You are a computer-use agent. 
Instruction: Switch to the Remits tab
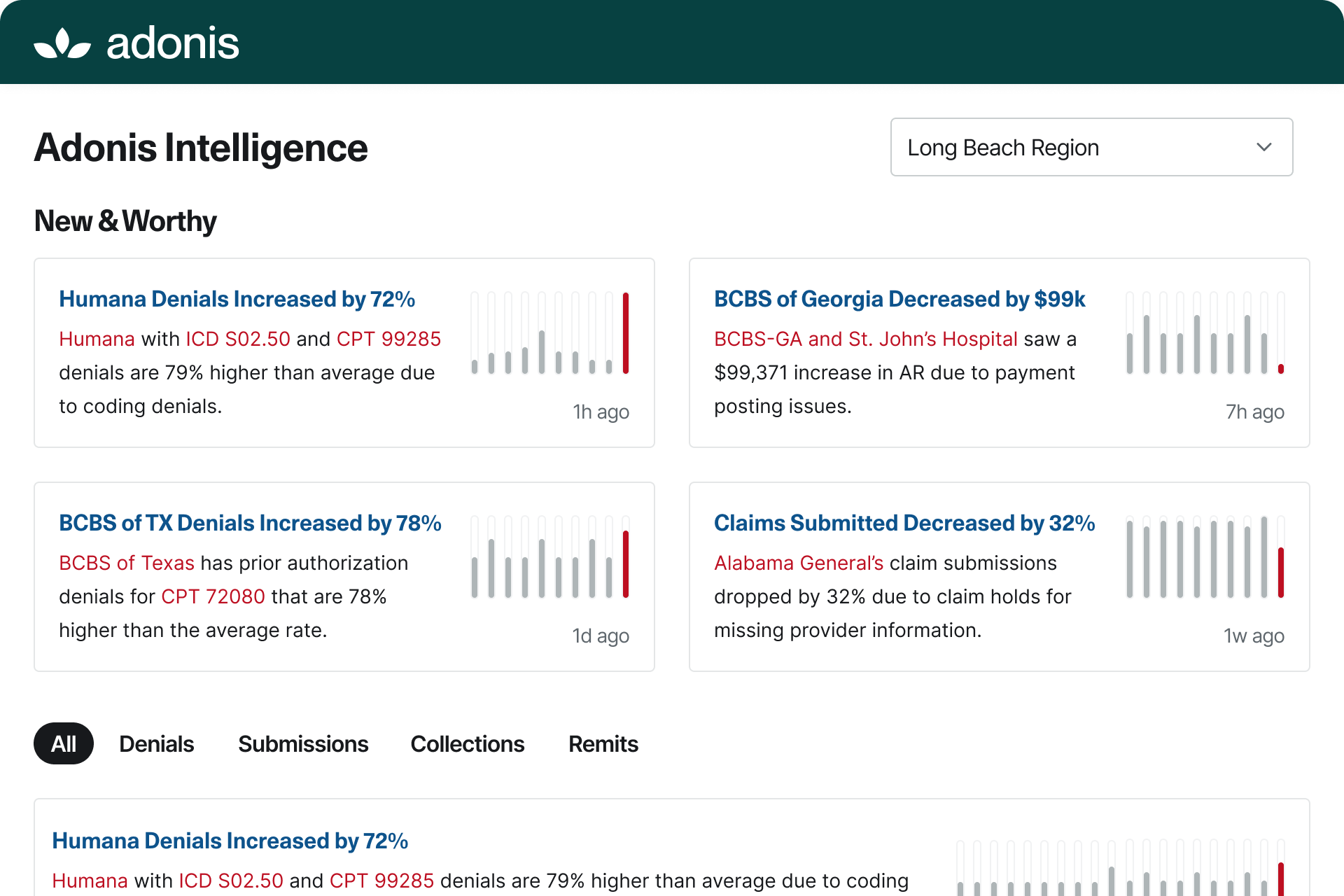[603, 743]
